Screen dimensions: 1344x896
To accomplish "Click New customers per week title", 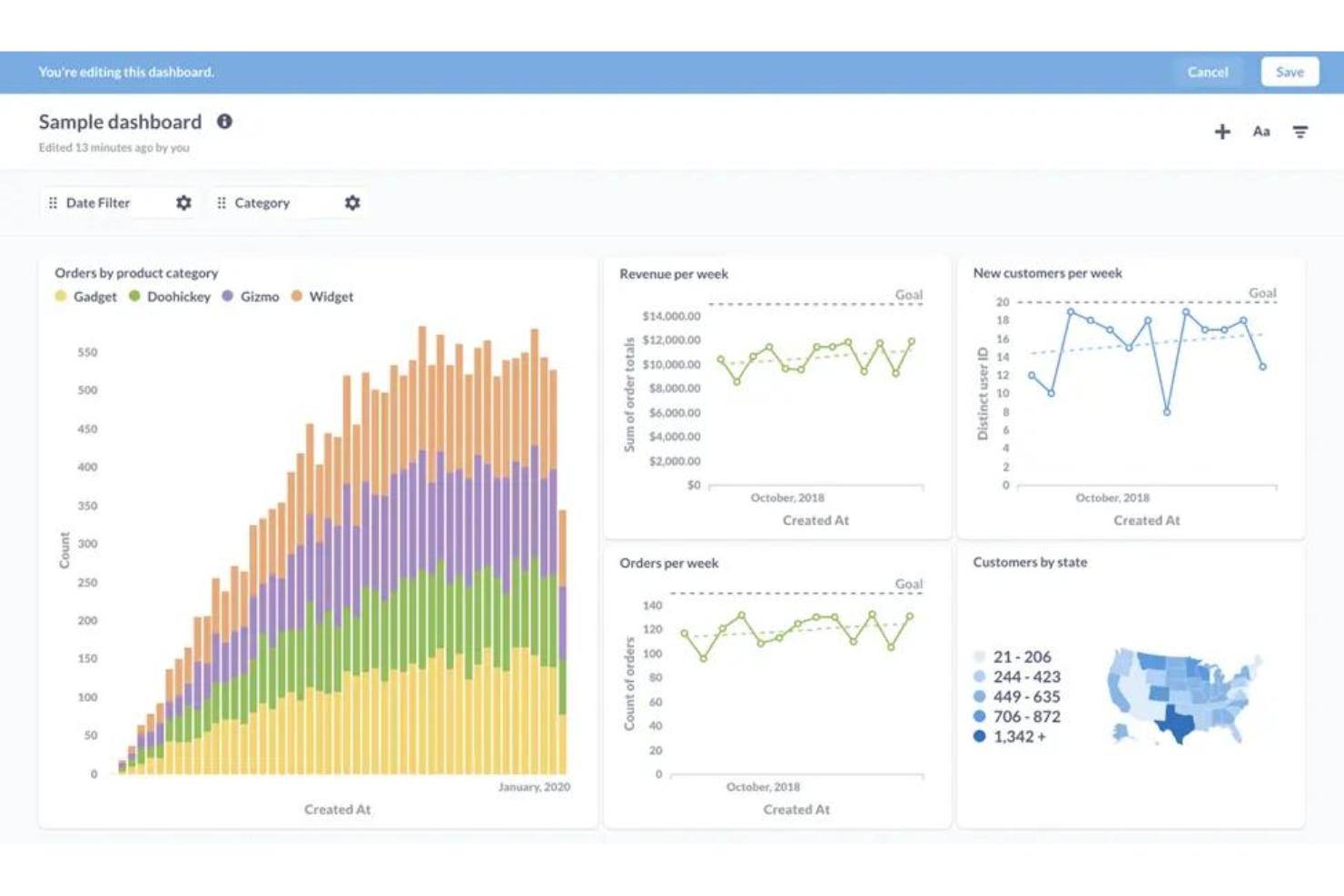I will [1047, 272].
